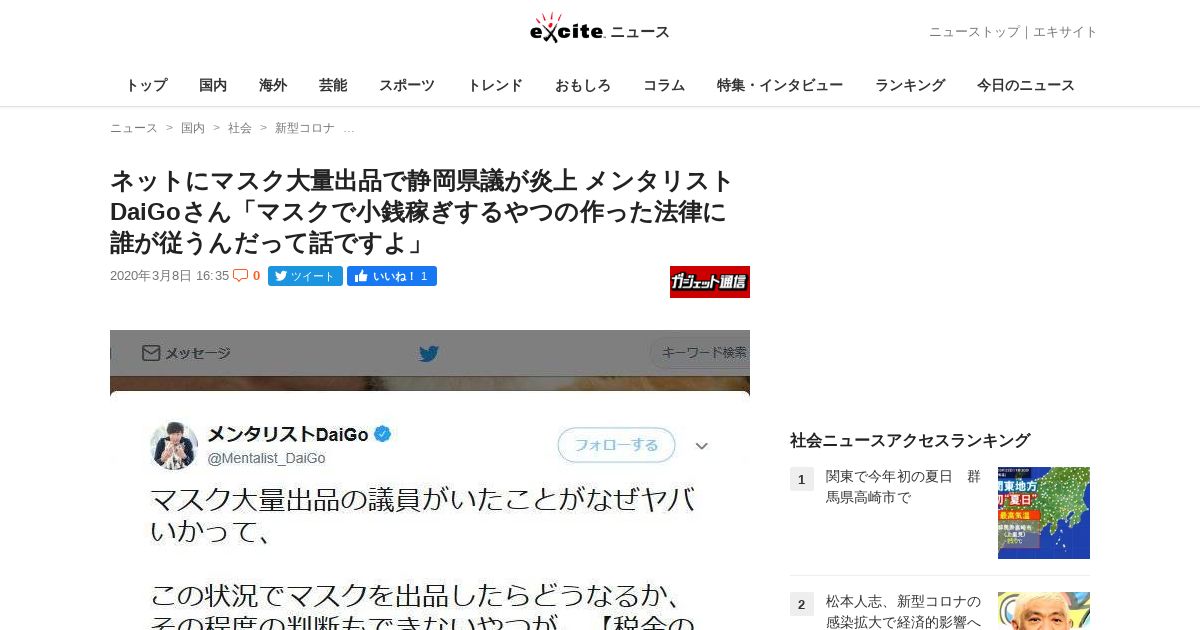This screenshot has width=1200, height=630.
Task: Open ranking article 関東で今年初の夏日
Action: click(903, 486)
